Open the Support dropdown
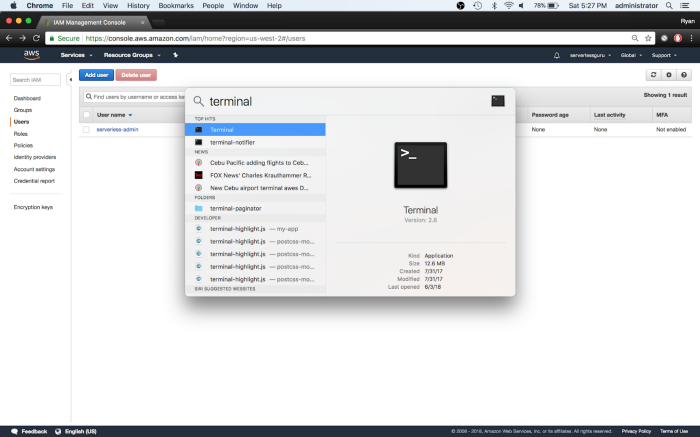 [664, 55]
